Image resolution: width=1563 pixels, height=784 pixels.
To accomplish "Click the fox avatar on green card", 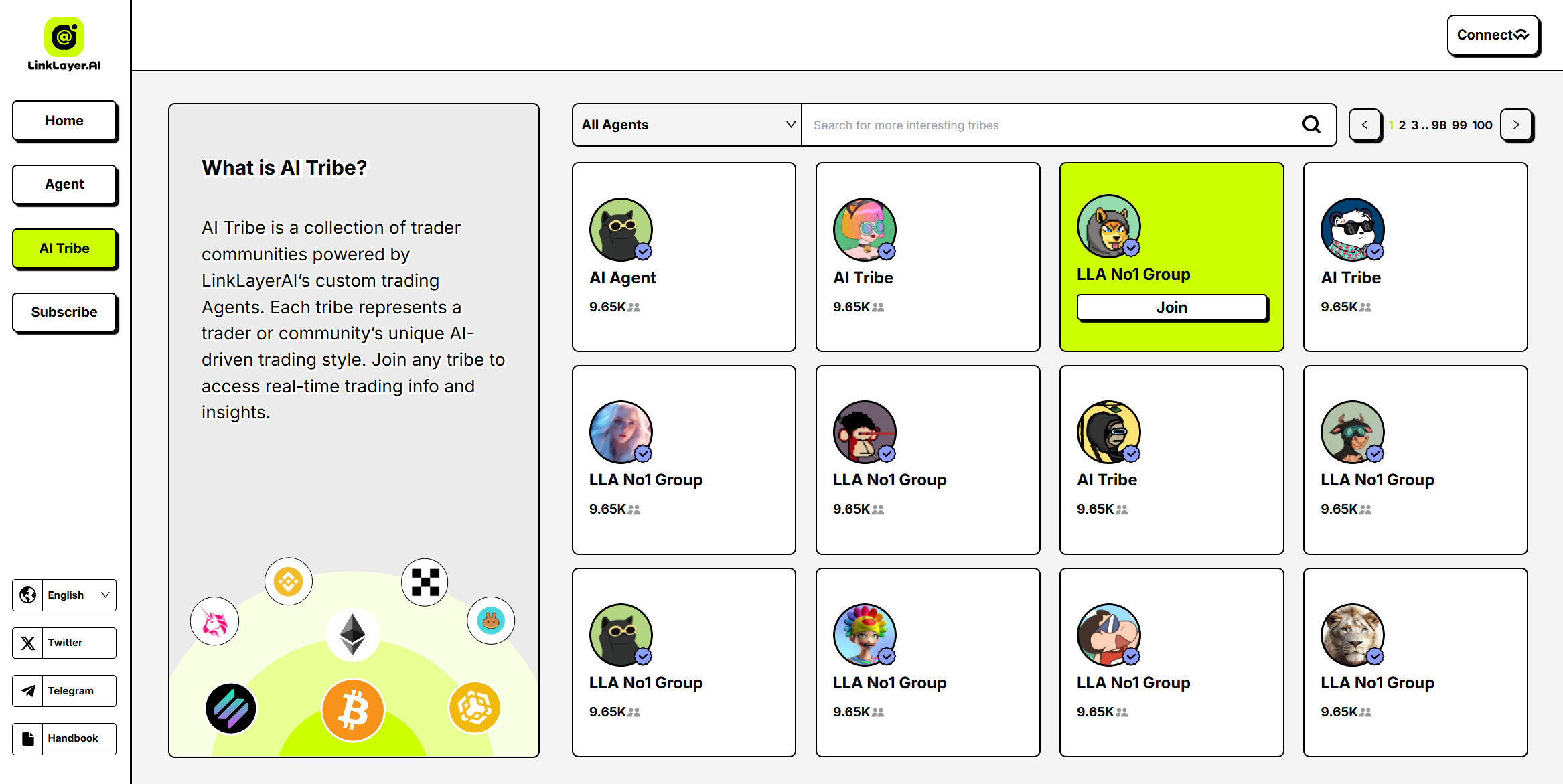I will tap(1108, 226).
